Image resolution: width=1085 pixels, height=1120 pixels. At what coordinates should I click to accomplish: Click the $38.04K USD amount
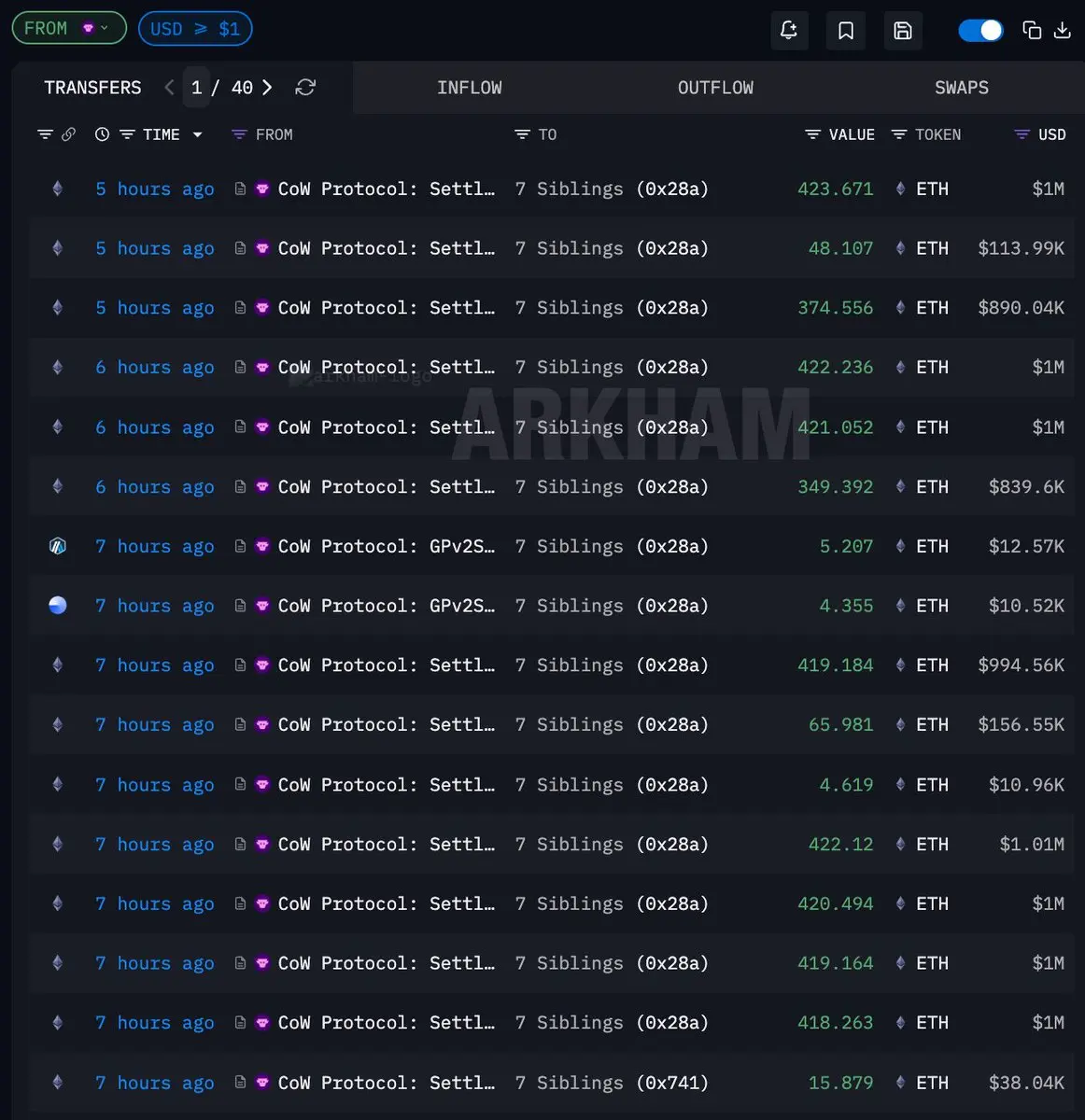click(x=1026, y=1083)
